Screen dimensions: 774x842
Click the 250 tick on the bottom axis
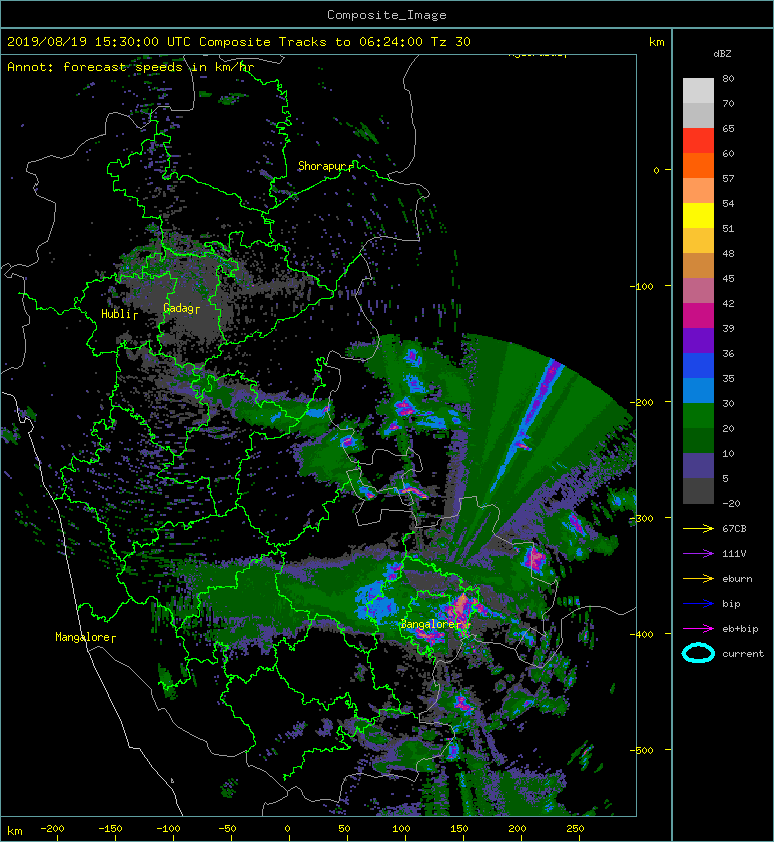click(x=575, y=829)
